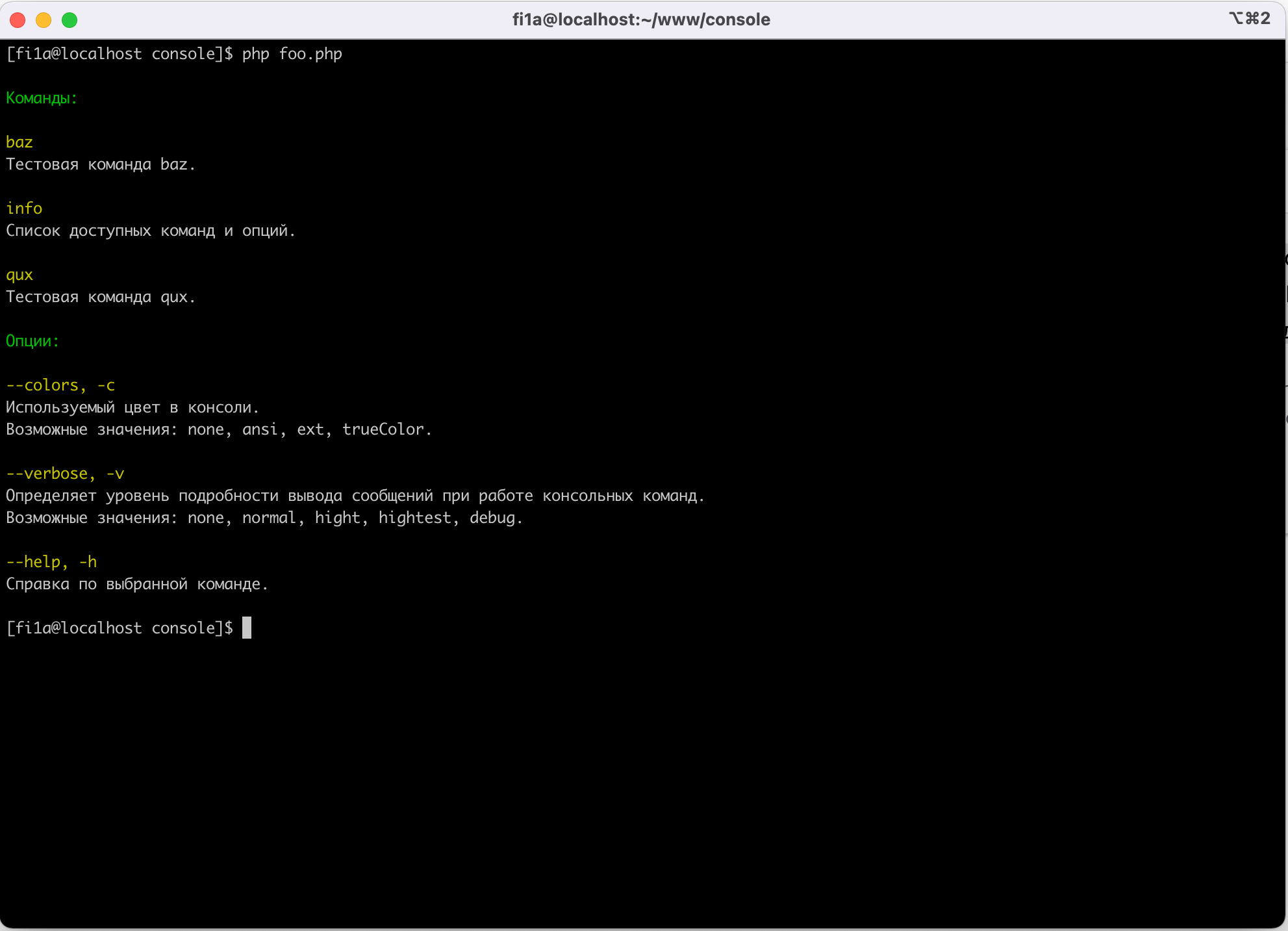The image size is (1288, 931).
Task: Click the yellow 'baz' command name
Action: click(x=19, y=142)
